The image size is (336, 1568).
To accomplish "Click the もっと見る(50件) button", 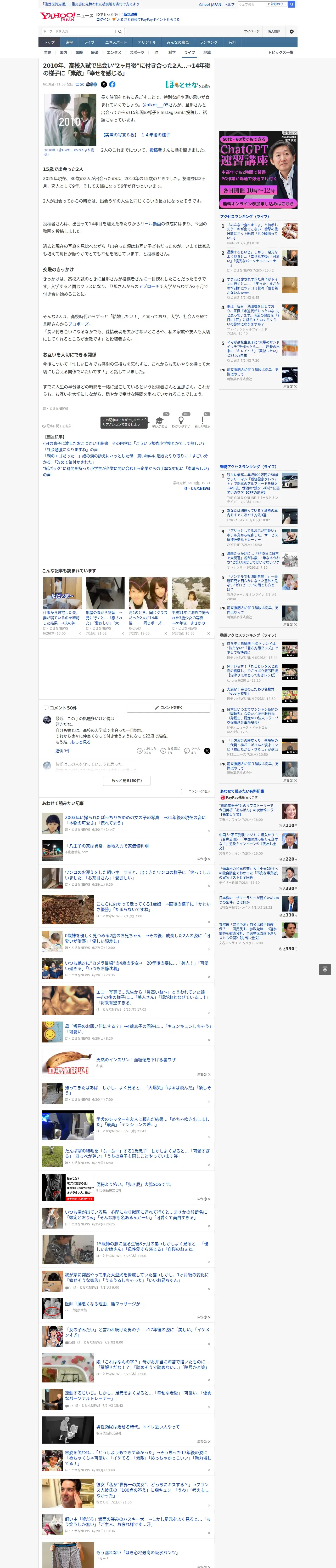I will (x=126, y=780).
